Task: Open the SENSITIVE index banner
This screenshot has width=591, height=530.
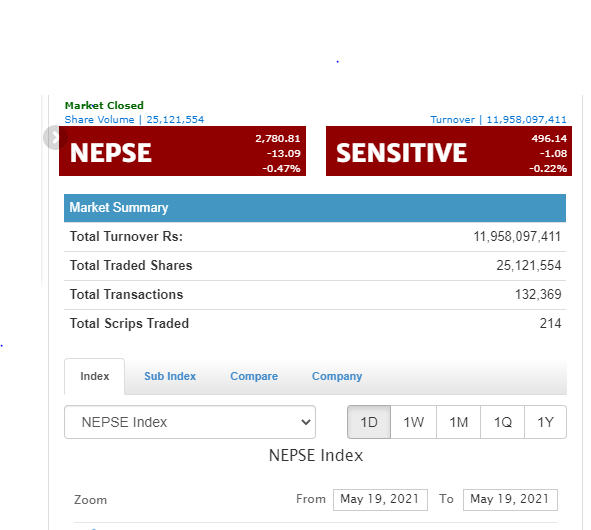Action: [x=449, y=151]
